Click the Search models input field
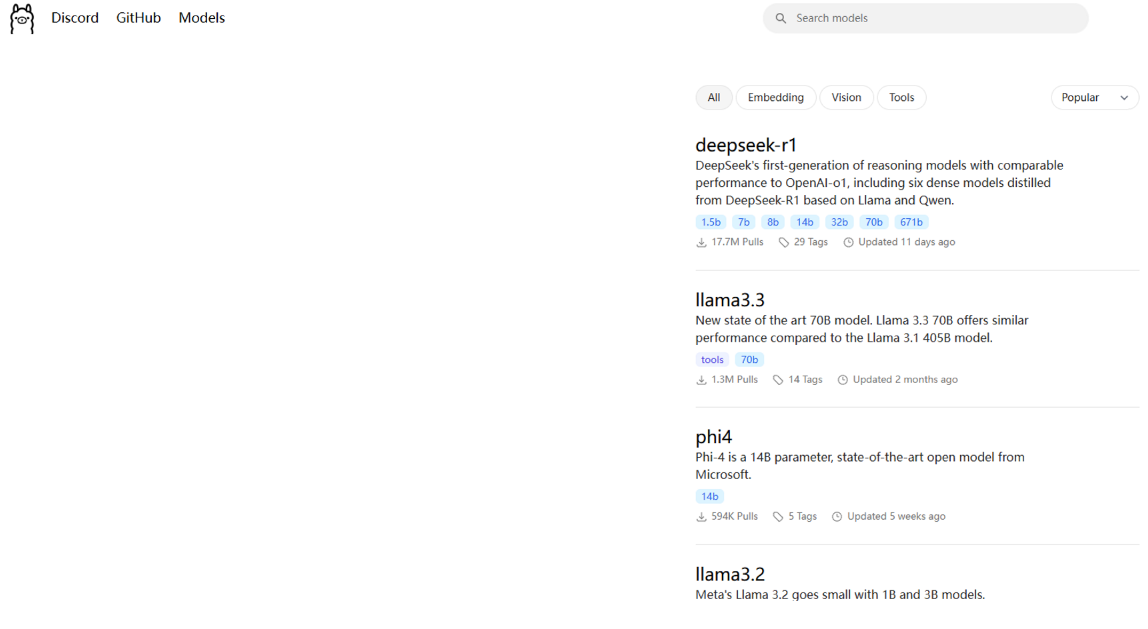This screenshot has width=1148, height=629. [x=925, y=18]
